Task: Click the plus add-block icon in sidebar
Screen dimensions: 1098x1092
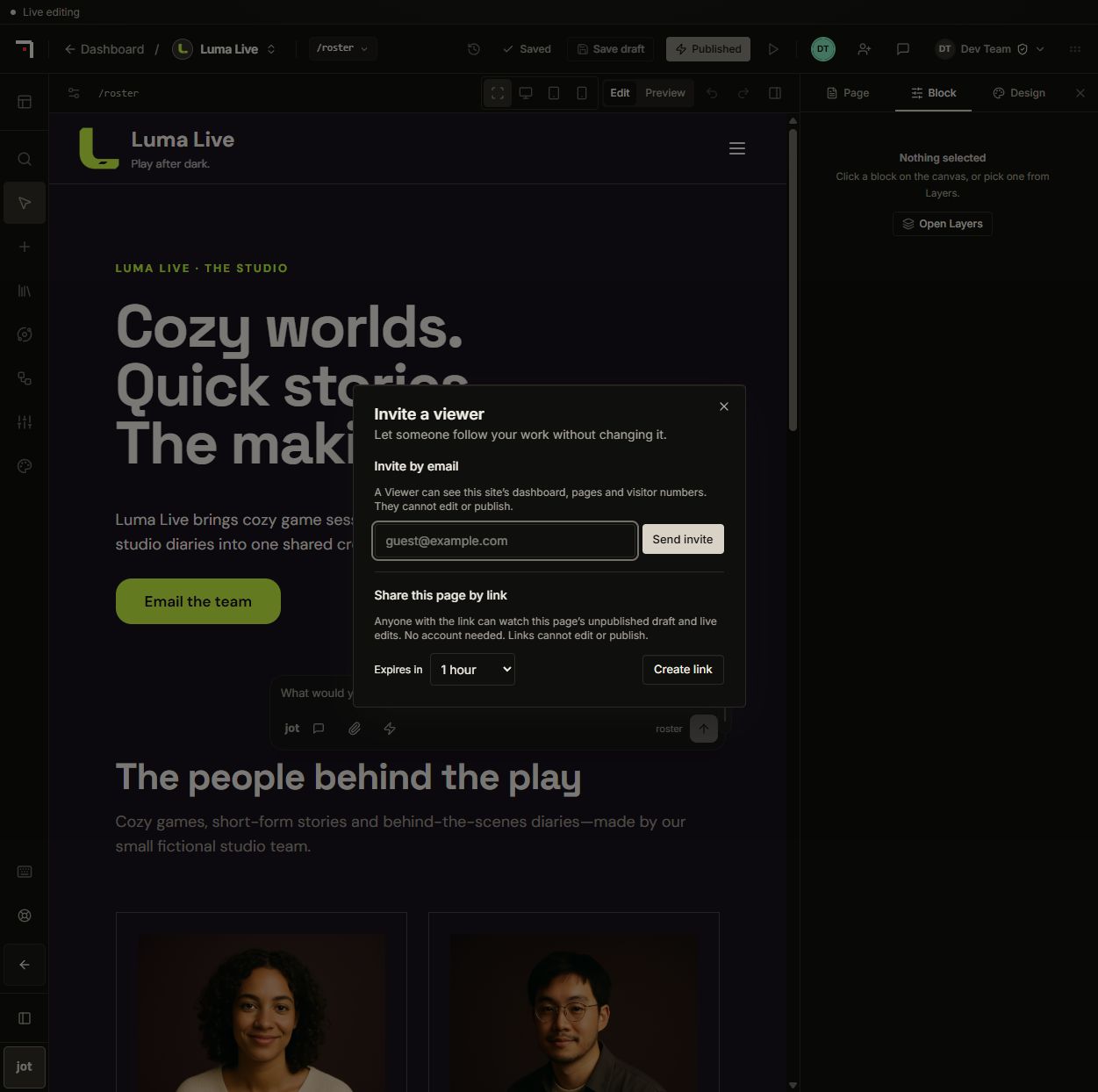Action: 25,247
